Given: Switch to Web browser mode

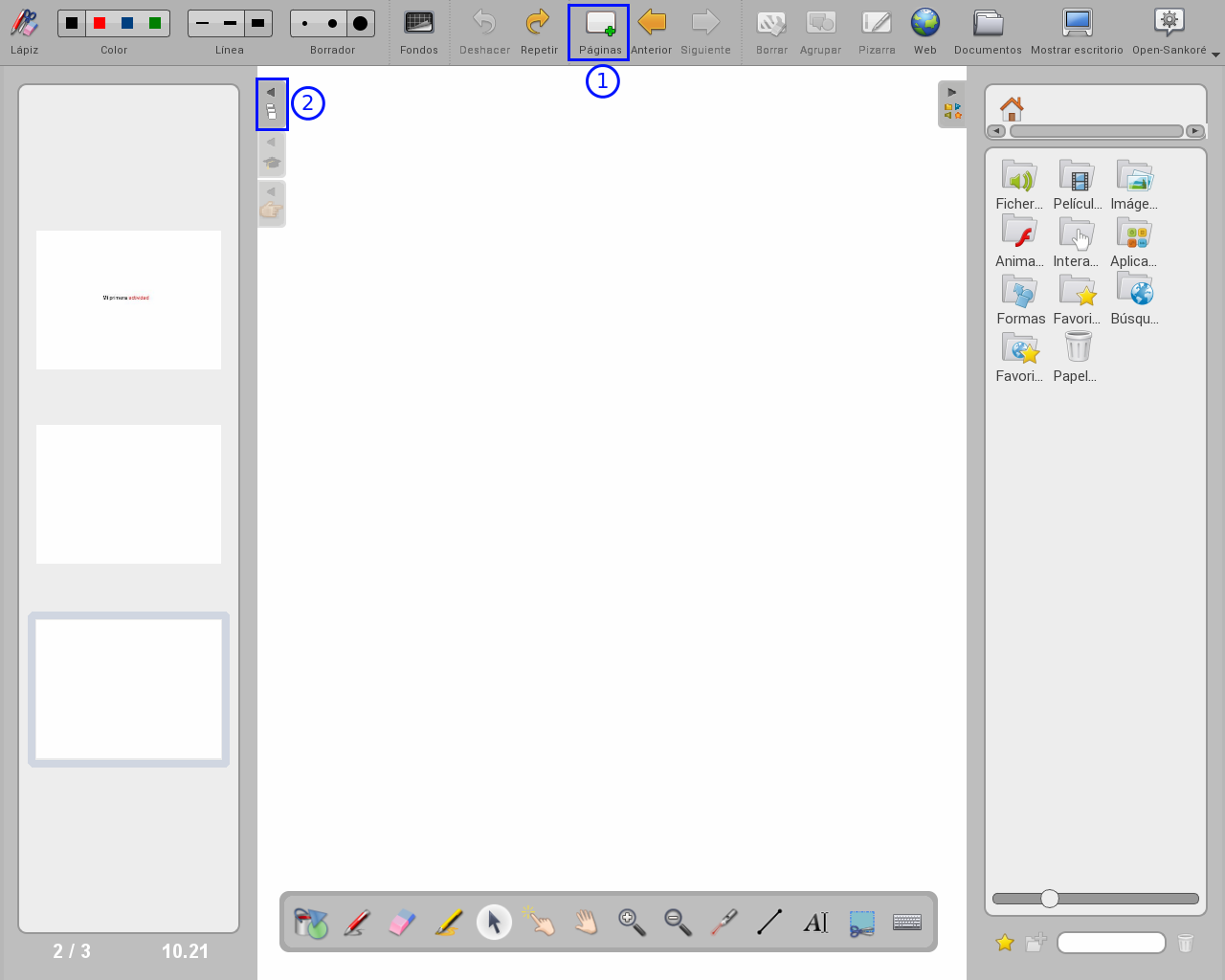Looking at the screenshot, I should pyautogui.click(x=924, y=33).
